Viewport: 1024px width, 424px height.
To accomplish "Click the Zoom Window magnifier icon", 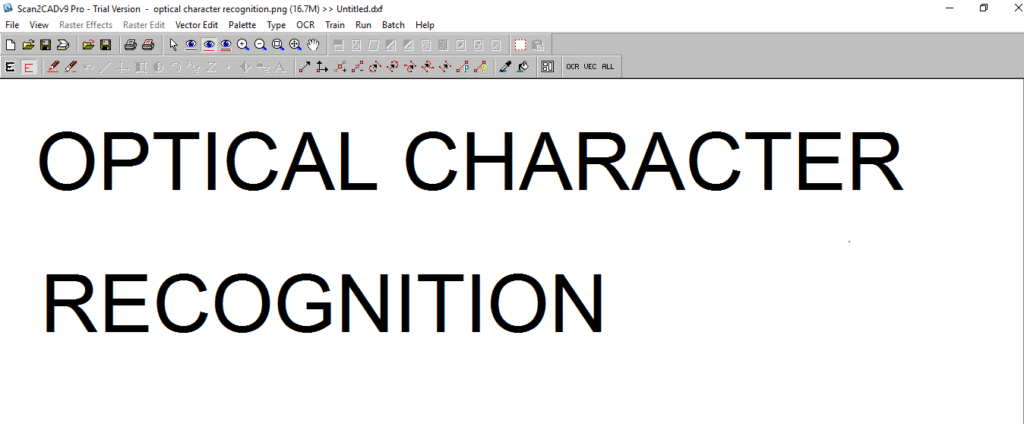I will (278, 45).
